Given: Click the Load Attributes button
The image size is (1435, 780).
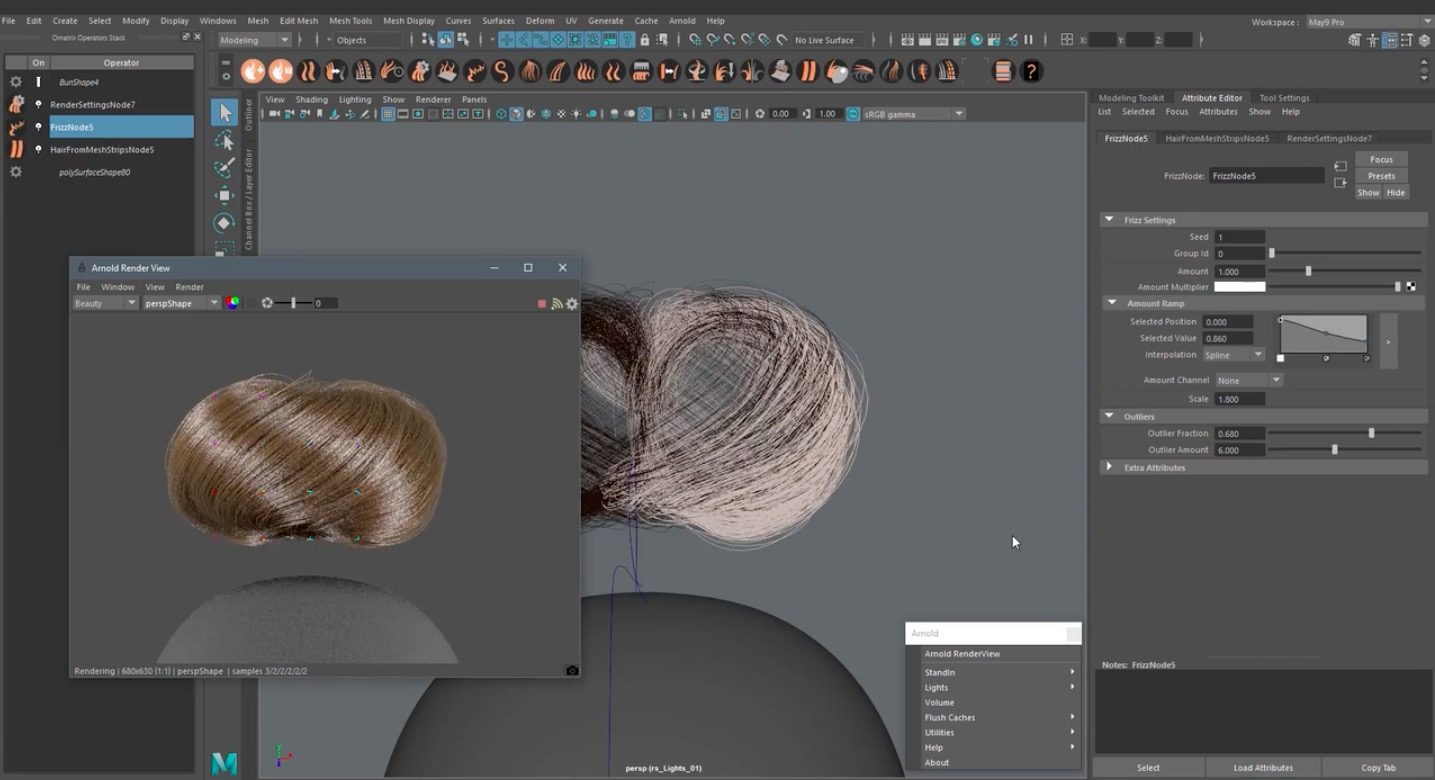Looking at the screenshot, I should click(1263, 768).
